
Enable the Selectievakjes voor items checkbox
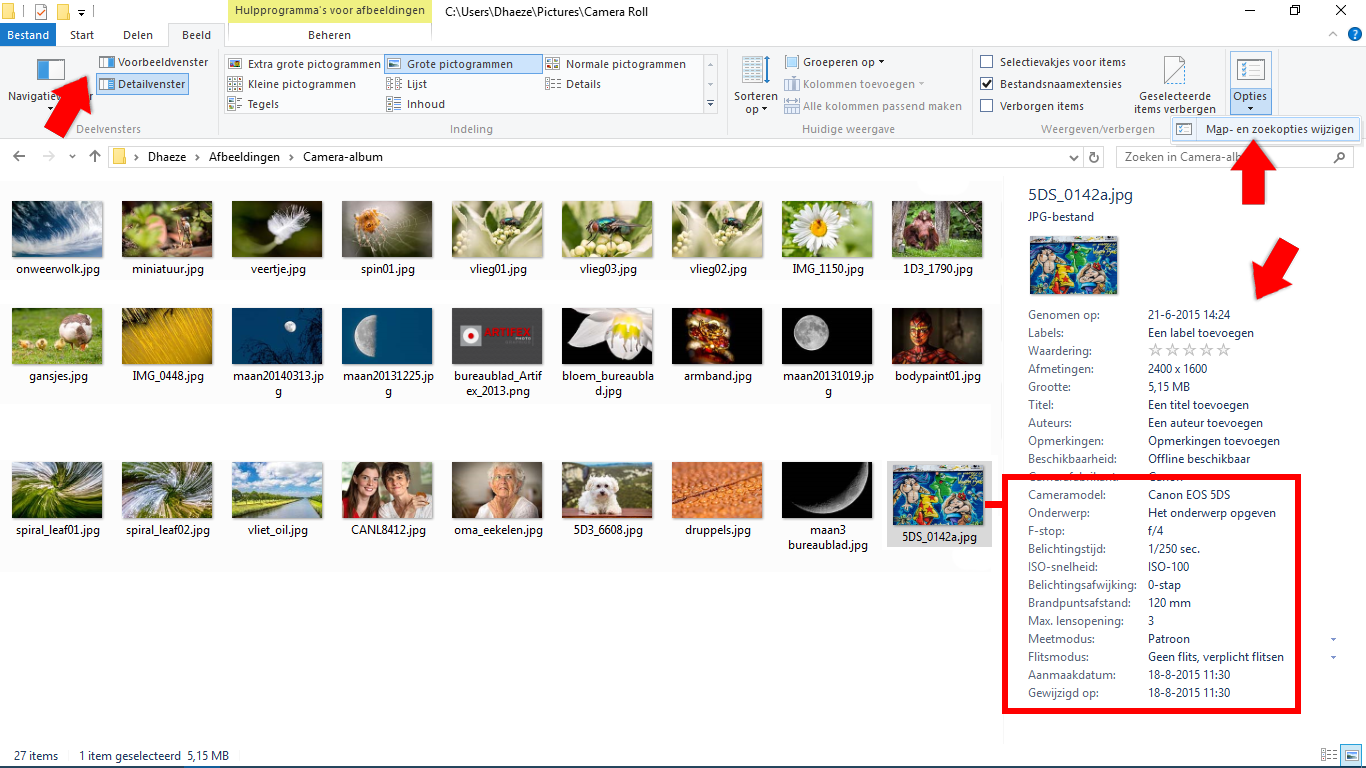point(987,62)
